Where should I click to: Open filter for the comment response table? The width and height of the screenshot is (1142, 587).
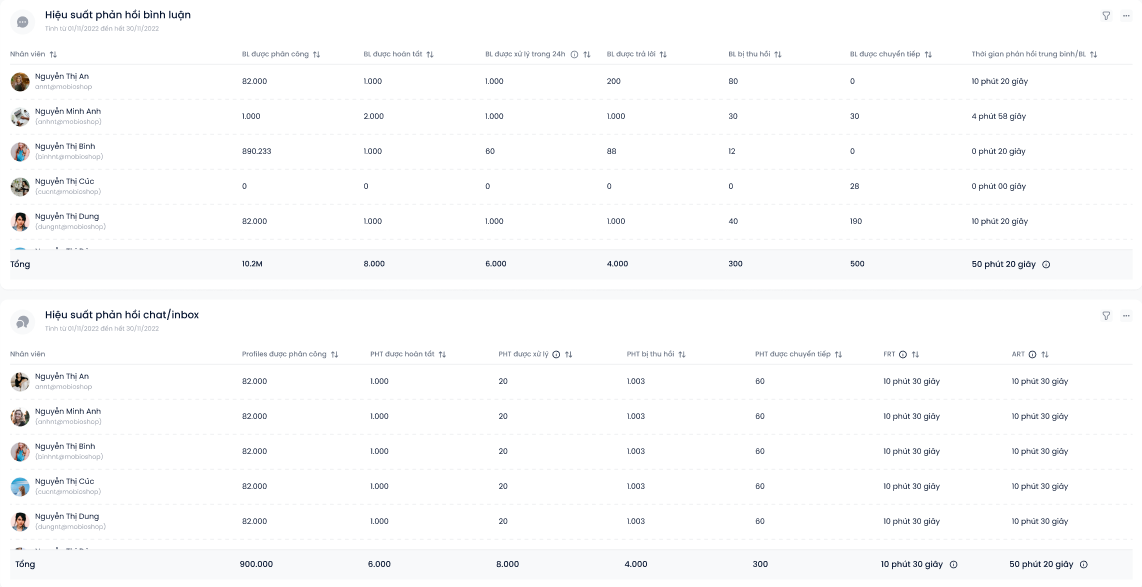coord(1106,16)
